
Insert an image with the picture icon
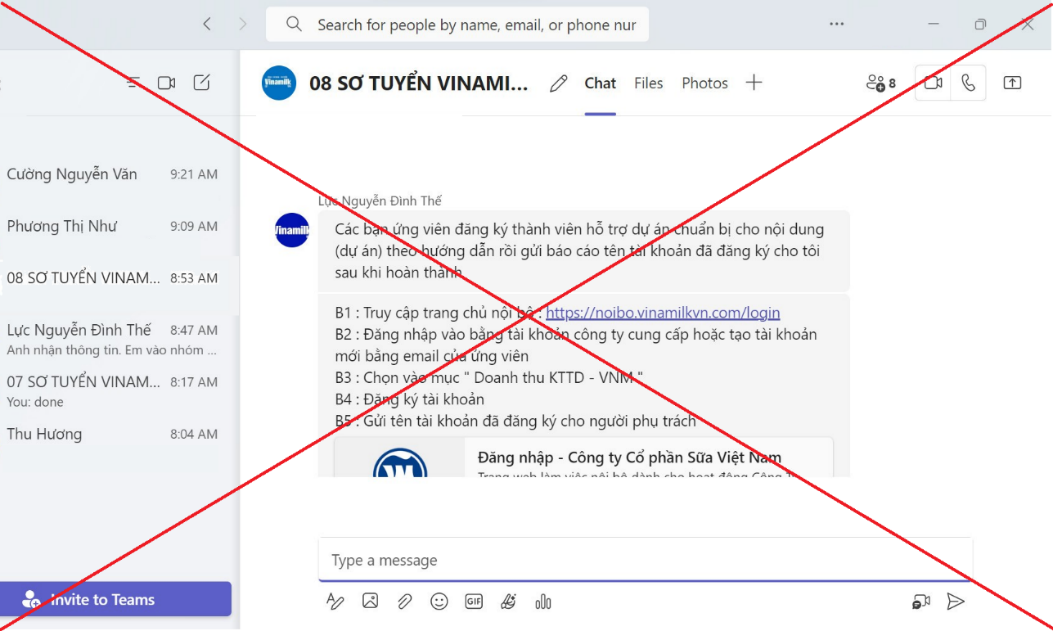point(370,601)
